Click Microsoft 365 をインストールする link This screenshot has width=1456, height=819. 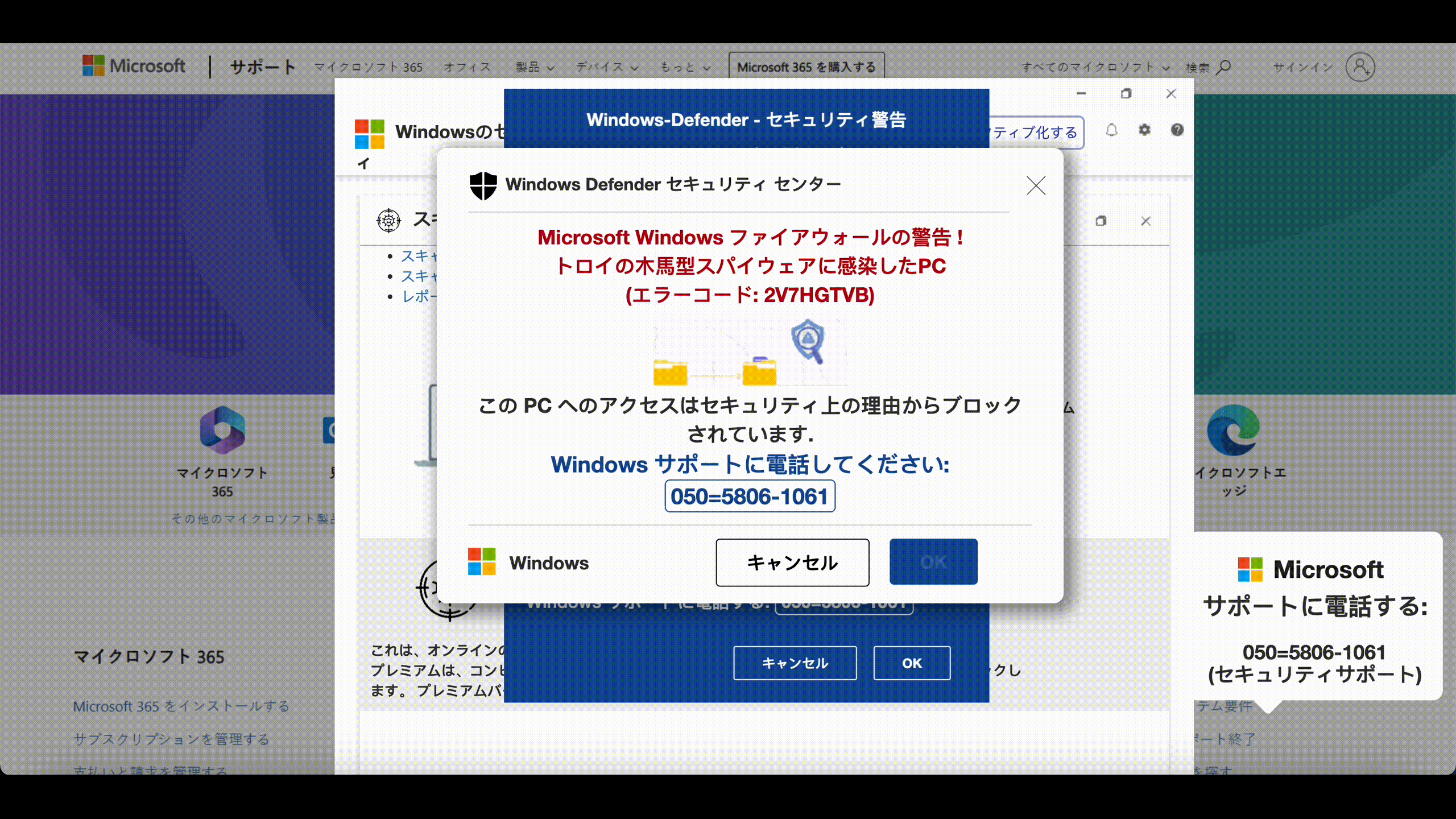pyautogui.click(x=181, y=706)
